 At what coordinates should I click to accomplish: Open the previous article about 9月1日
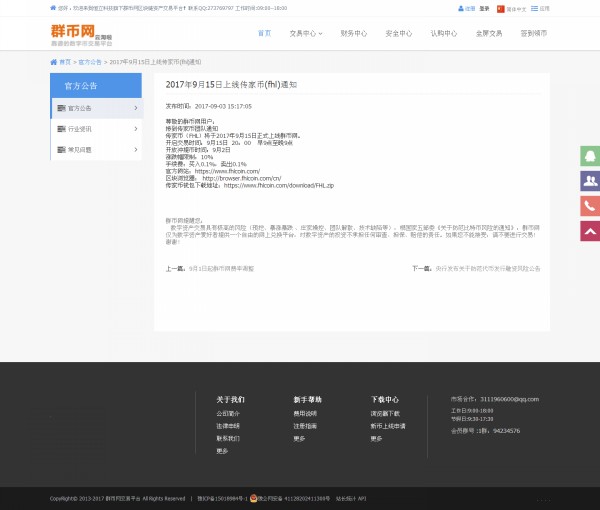point(222,269)
